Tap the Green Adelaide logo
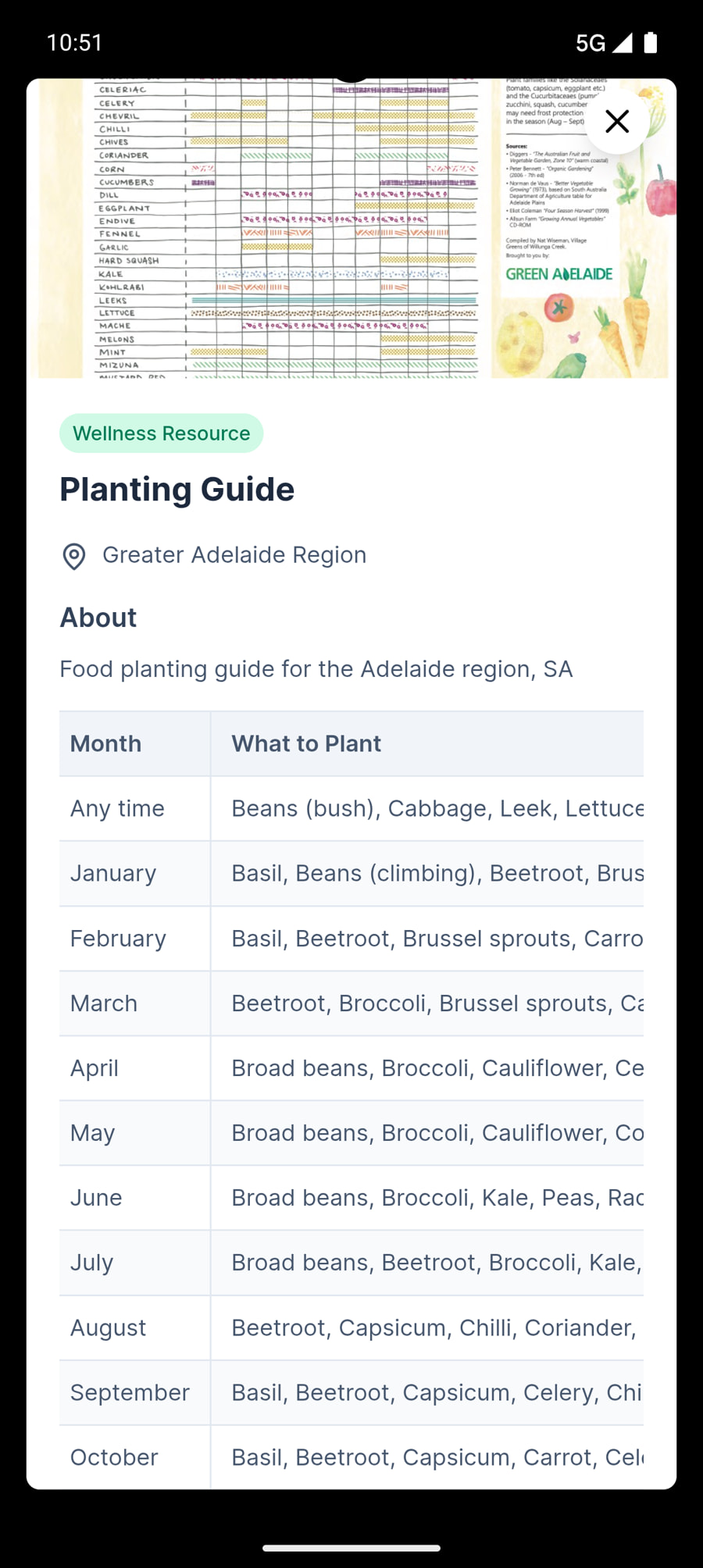The height and width of the screenshot is (1568, 703). tap(559, 274)
